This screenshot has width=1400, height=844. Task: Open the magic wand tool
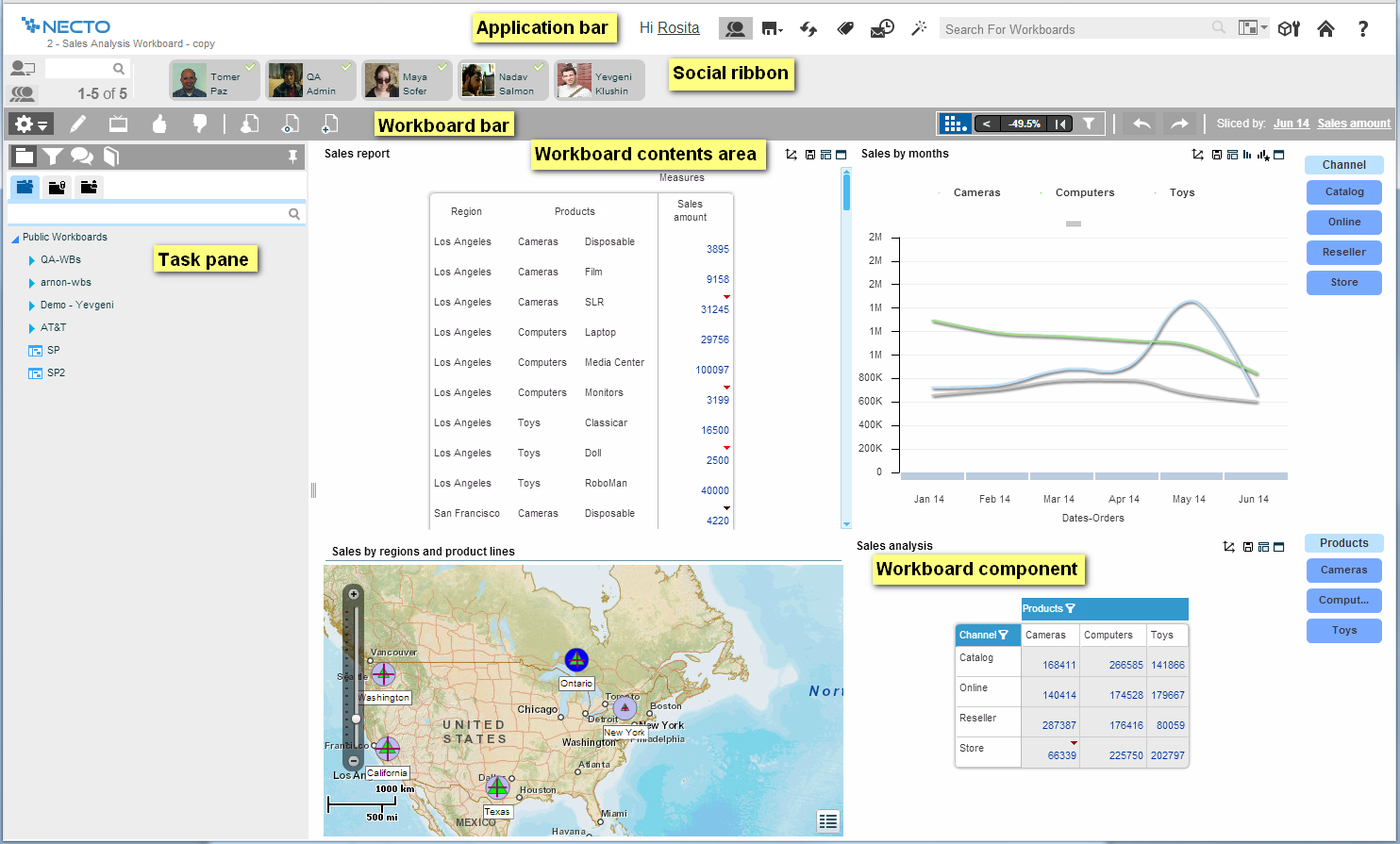919,29
